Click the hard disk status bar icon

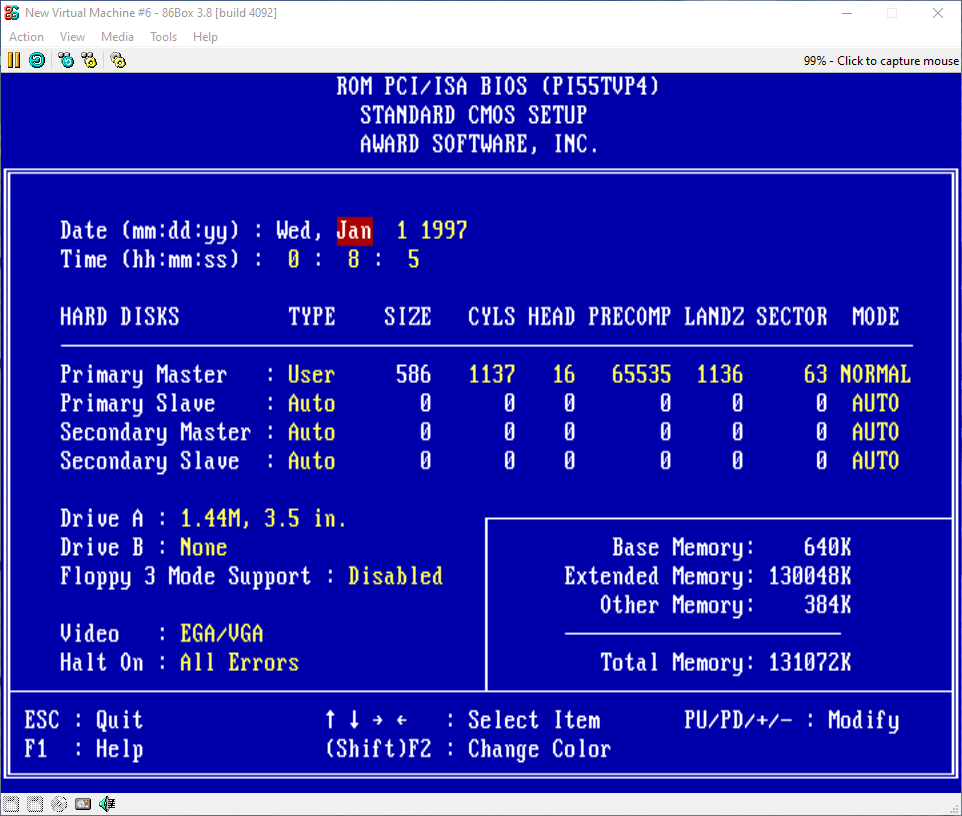[x=83, y=804]
